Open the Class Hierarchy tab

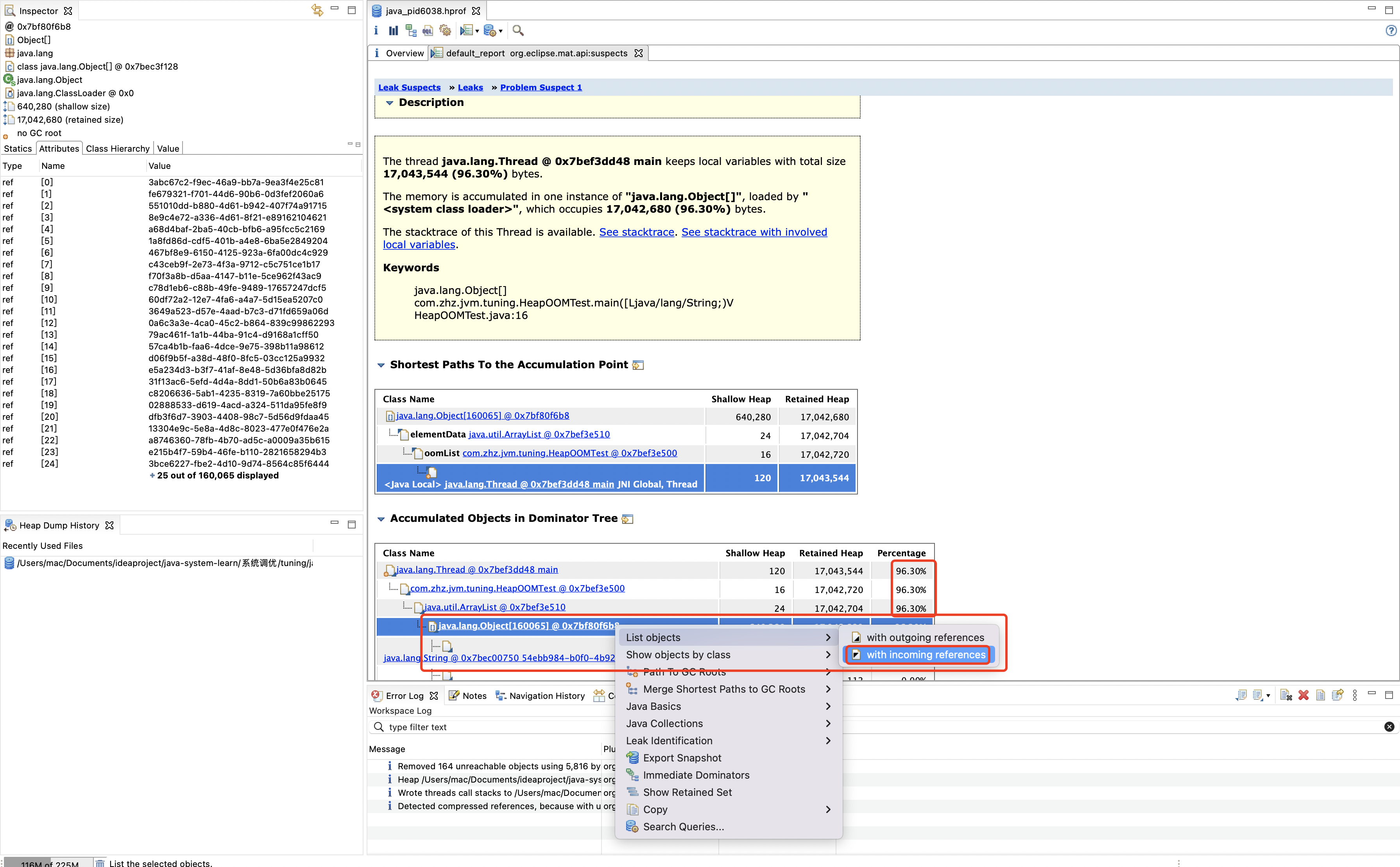coord(118,149)
